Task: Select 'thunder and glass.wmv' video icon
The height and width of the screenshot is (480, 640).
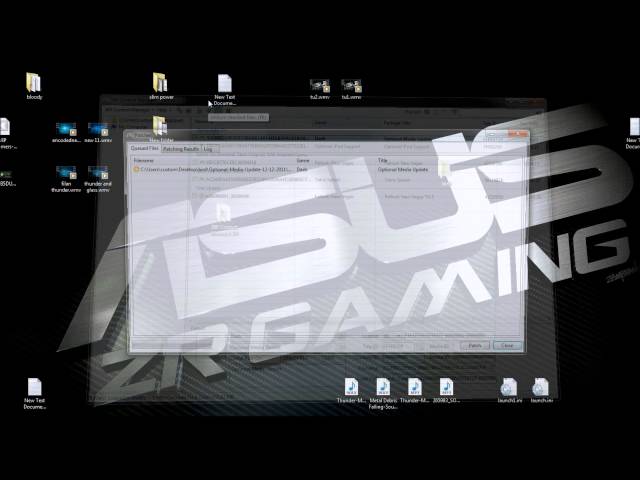Action: (98, 179)
